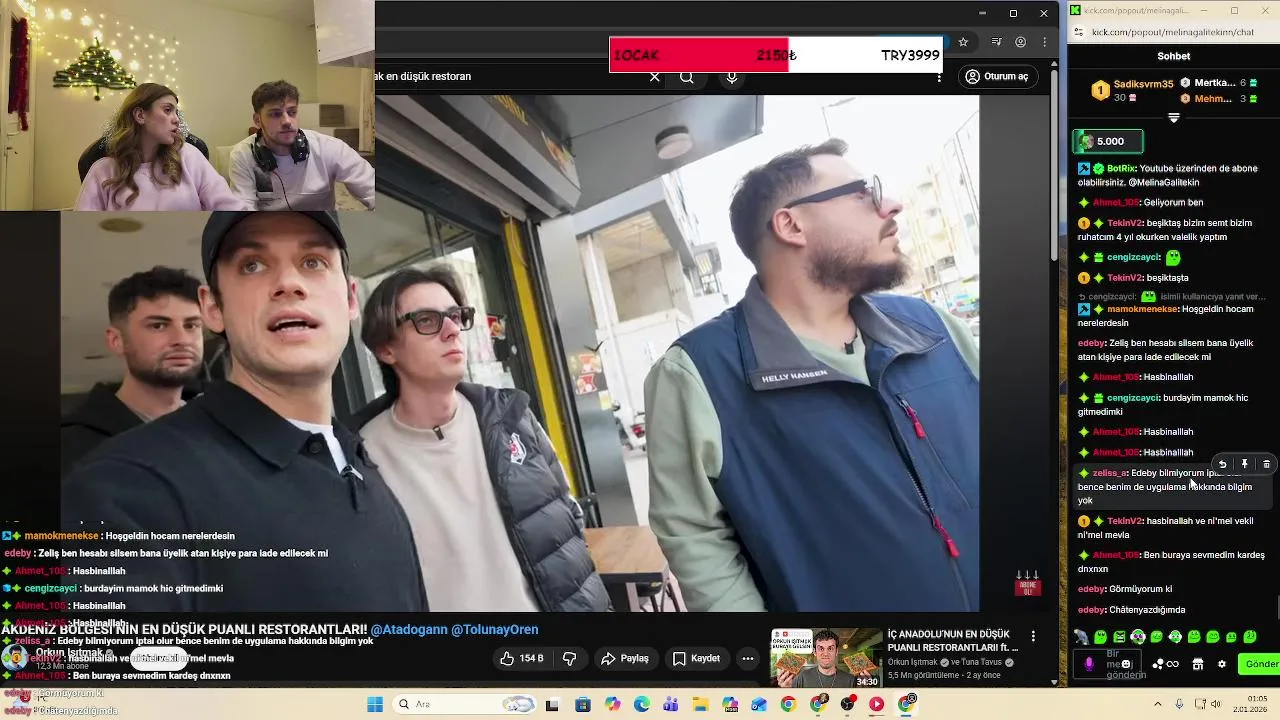The image size is (1280, 720).
Task: Launch Copilot from the taskbar
Action: 612,704
